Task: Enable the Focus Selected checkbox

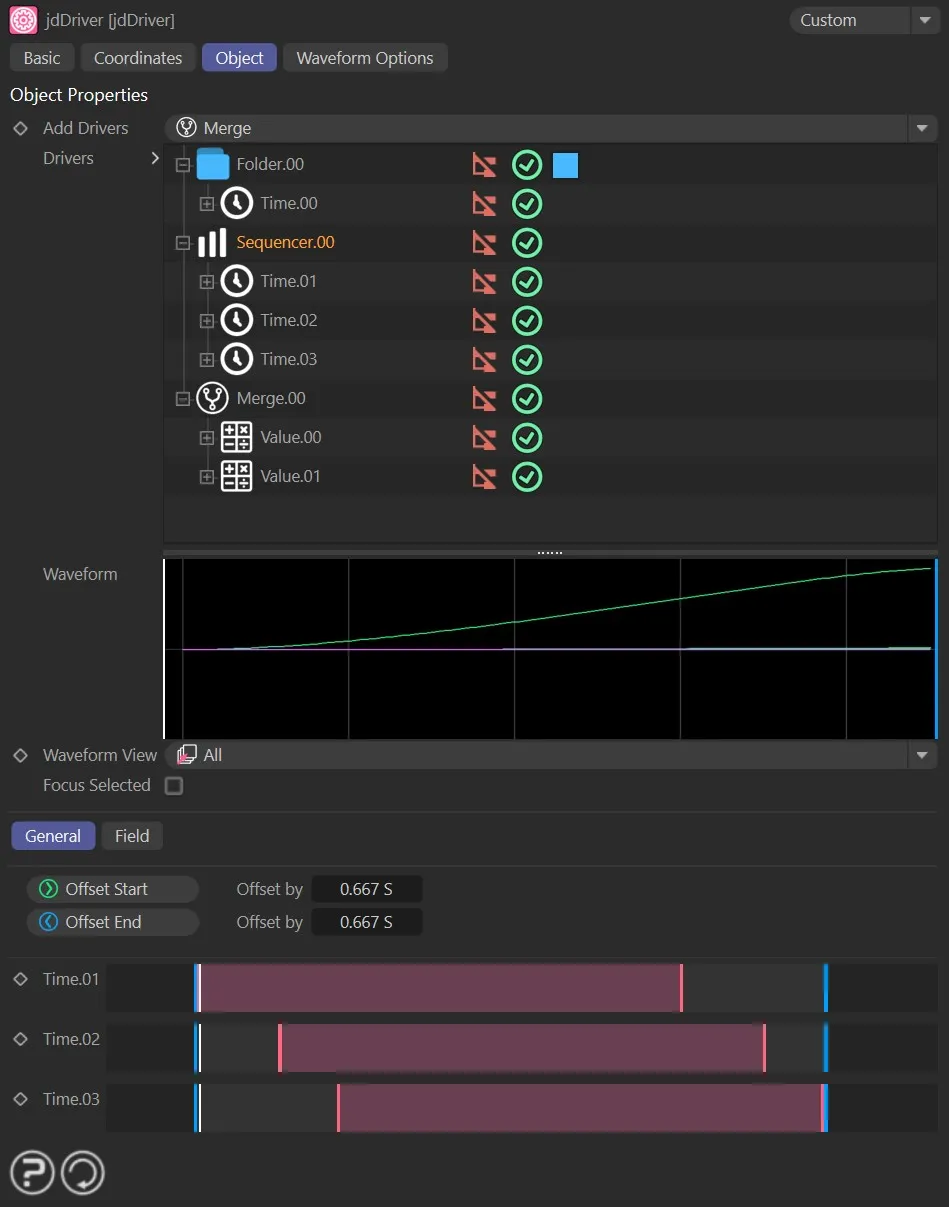Action: [x=174, y=786]
